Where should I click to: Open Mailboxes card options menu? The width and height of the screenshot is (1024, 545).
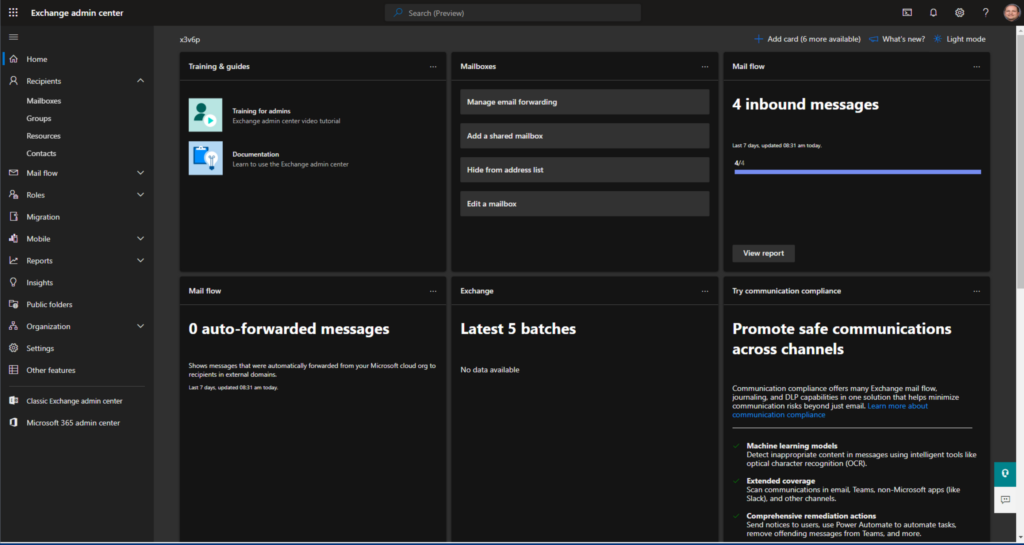pos(705,67)
